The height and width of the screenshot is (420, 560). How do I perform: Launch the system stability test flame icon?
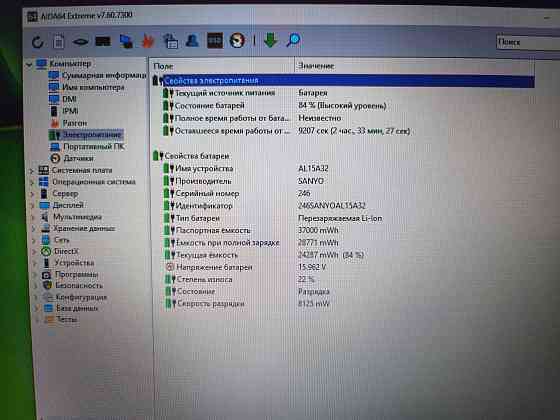tap(148, 41)
